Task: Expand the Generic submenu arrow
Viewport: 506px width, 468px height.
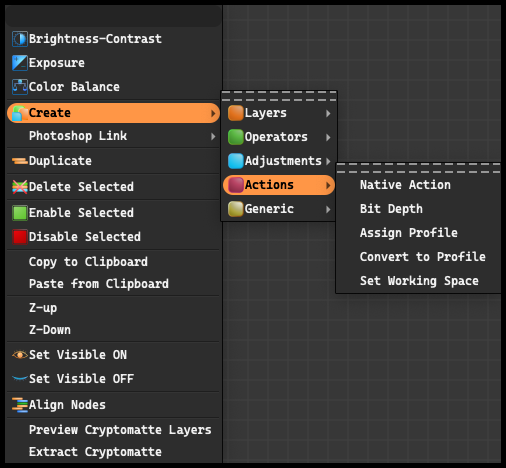Action: [328, 209]
